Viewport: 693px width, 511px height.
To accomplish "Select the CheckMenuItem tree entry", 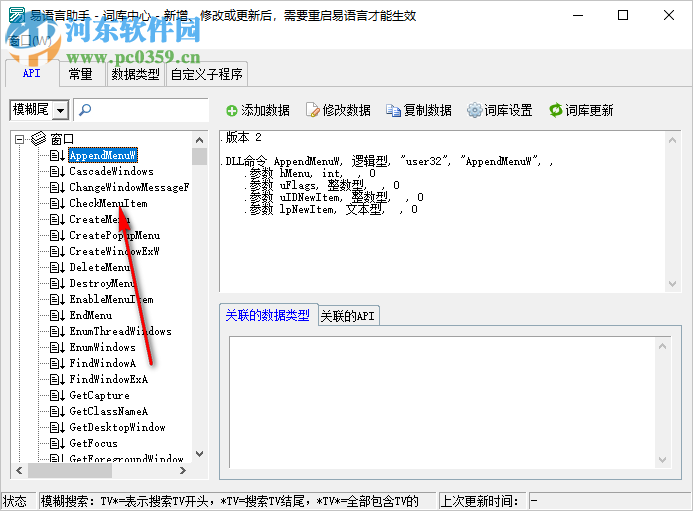I will [108, 203].
